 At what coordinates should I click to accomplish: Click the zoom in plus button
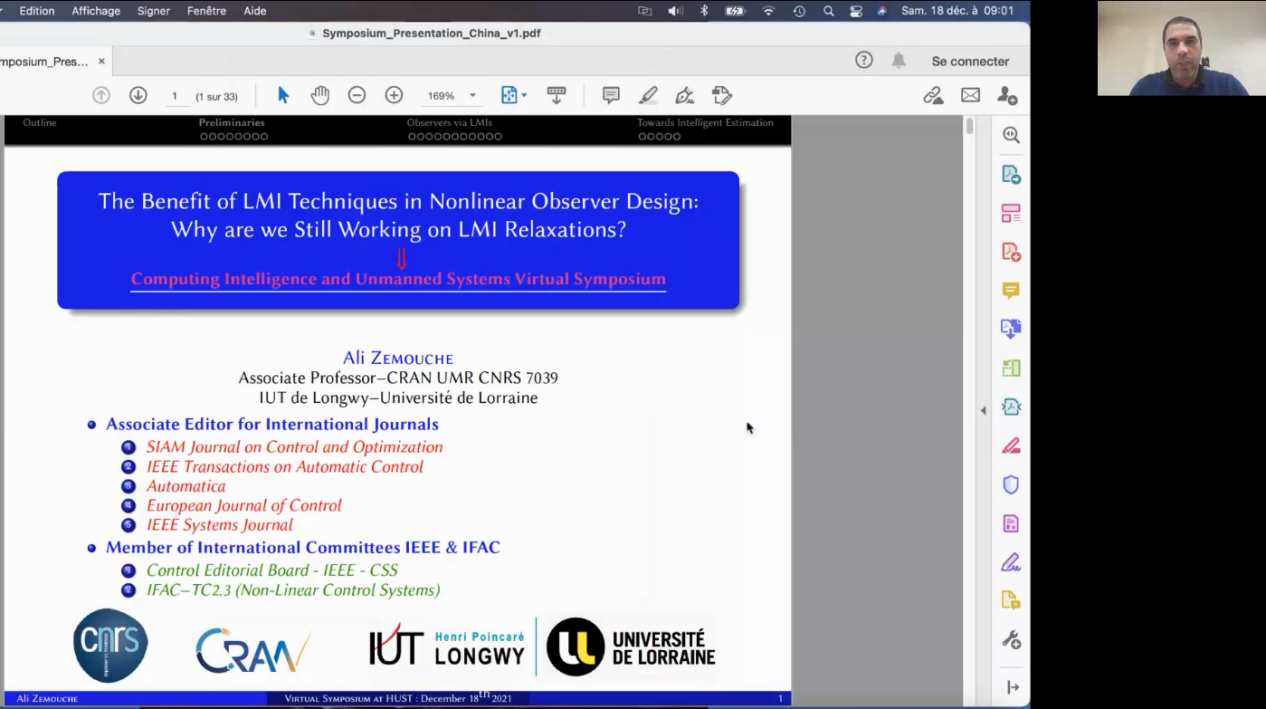[x=394, y=95]
